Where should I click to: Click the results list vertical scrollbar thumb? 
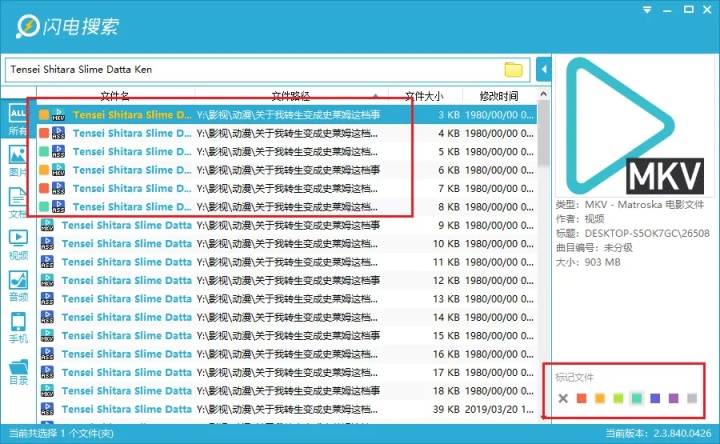544,133
